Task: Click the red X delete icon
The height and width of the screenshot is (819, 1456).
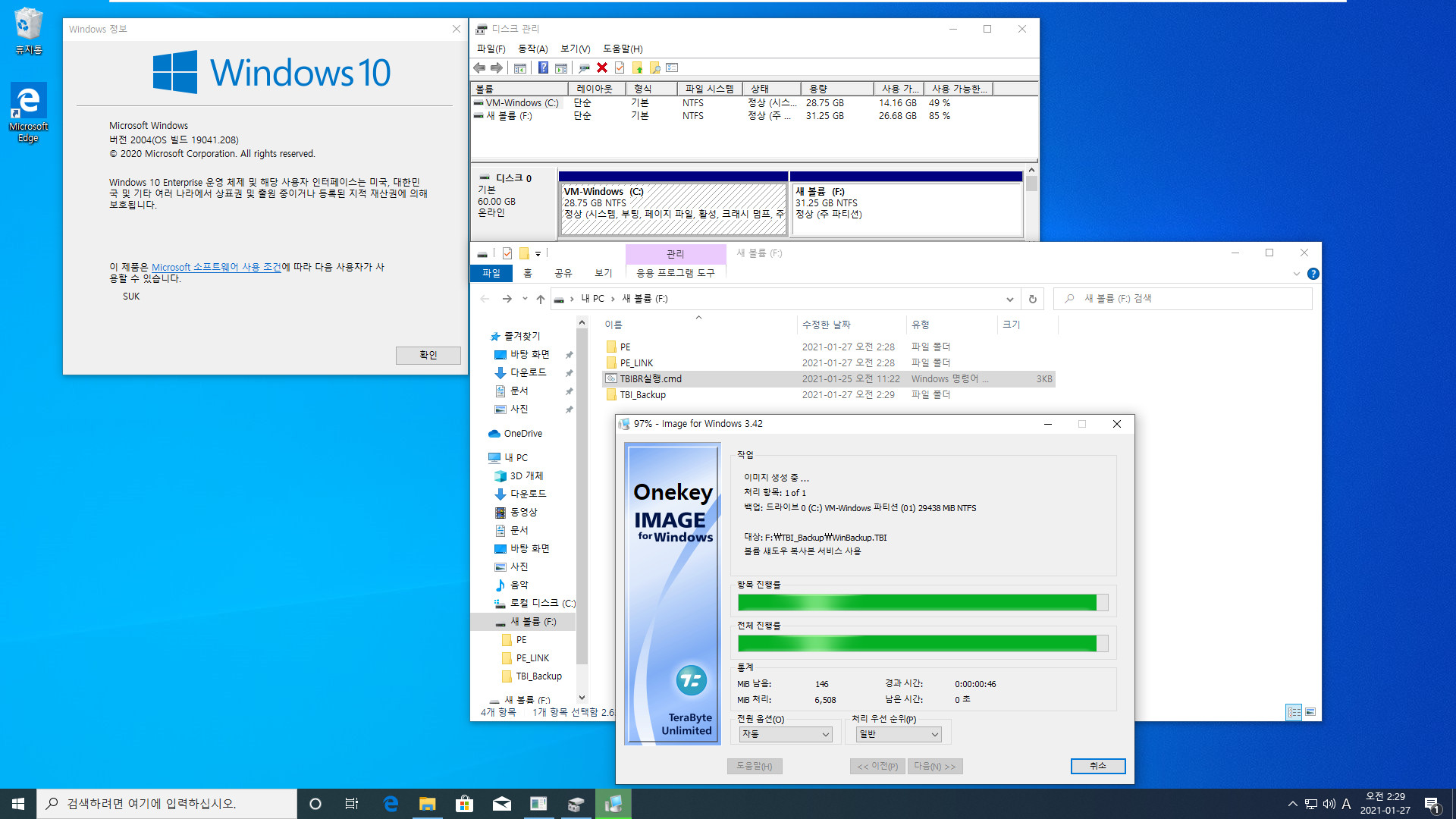Action: point(602,68)
